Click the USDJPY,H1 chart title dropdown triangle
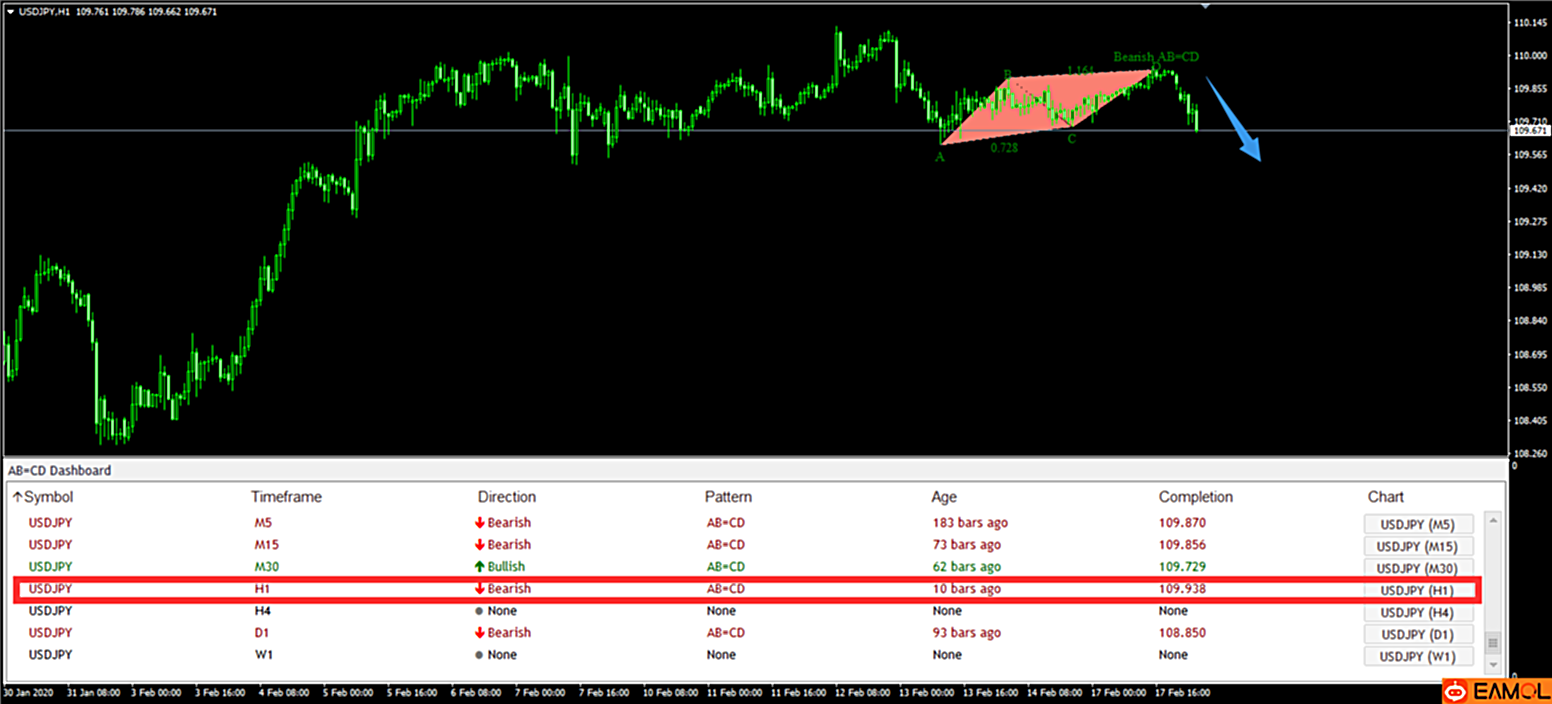The height and width of the screenshot is (704, 1552). pos(10,12)
